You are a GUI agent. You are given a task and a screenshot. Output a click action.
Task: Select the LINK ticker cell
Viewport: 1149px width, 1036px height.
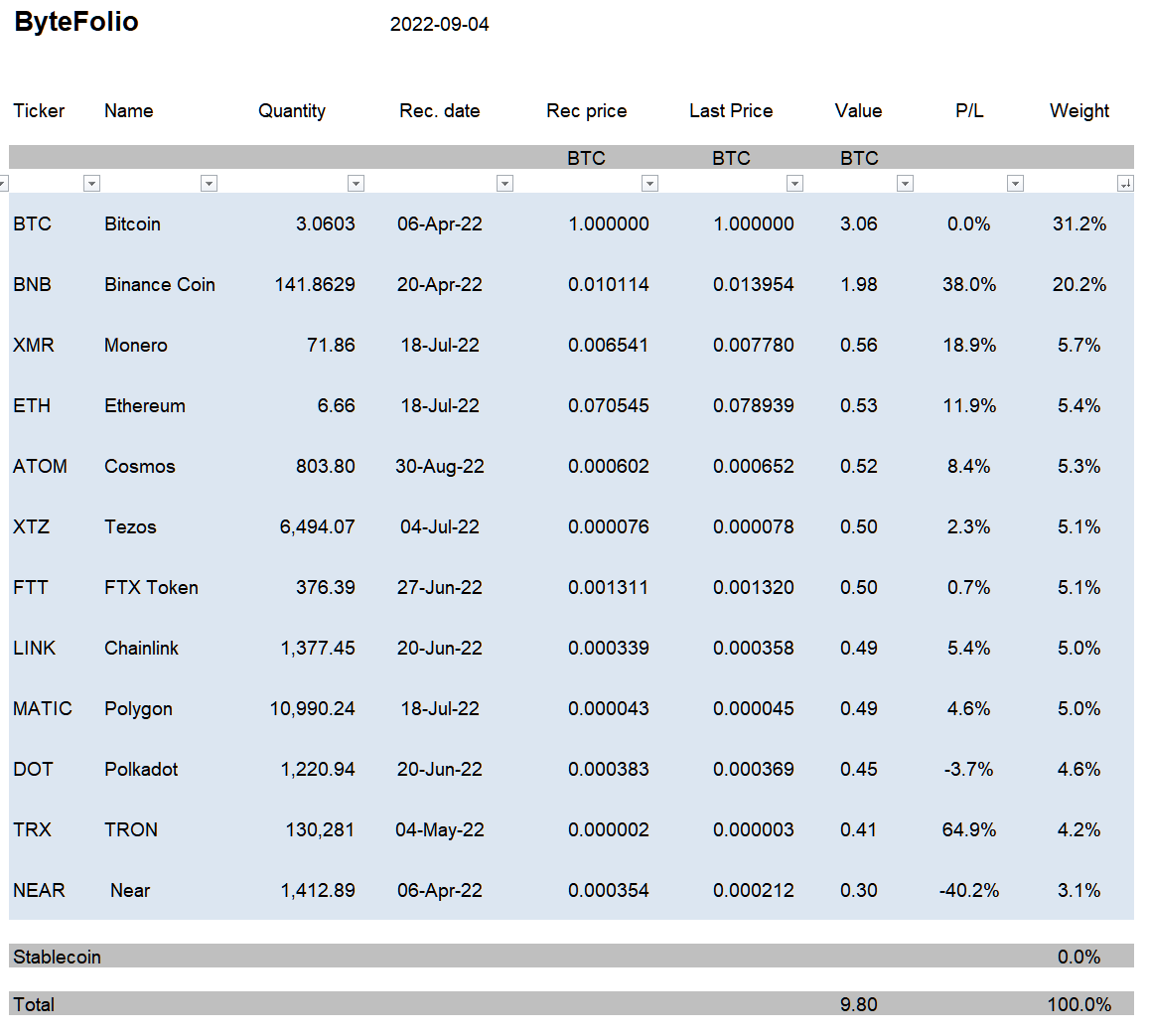(x=35, y=649)
